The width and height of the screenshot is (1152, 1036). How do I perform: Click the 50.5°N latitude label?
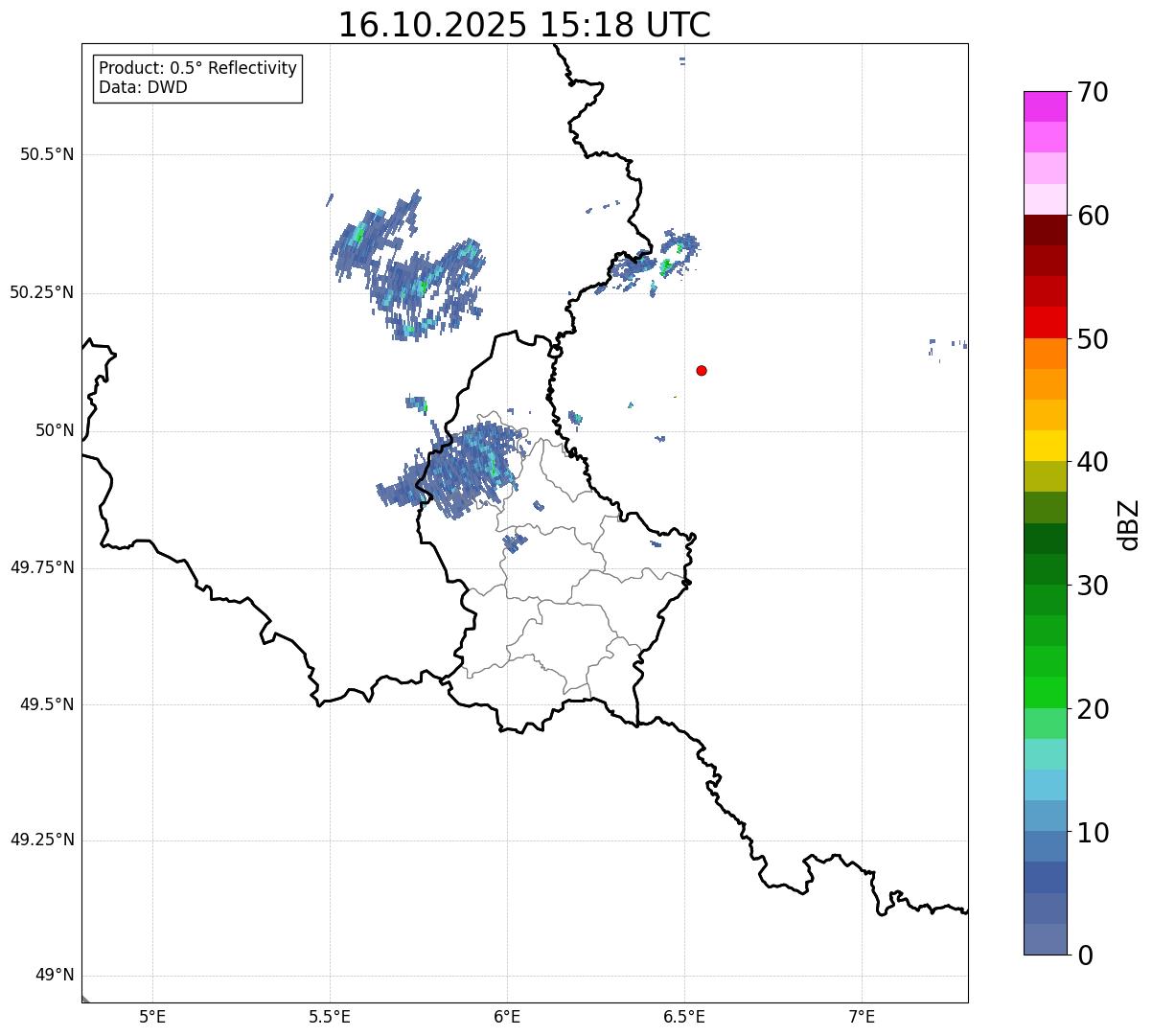47,154
